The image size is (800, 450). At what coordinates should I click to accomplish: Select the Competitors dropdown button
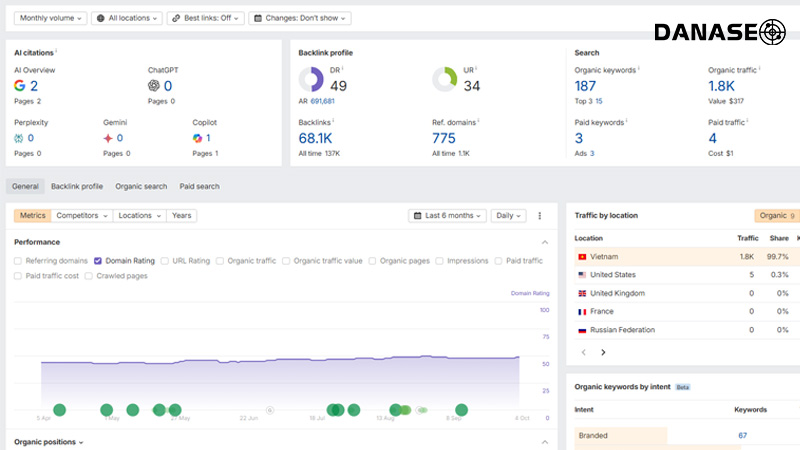81,215
